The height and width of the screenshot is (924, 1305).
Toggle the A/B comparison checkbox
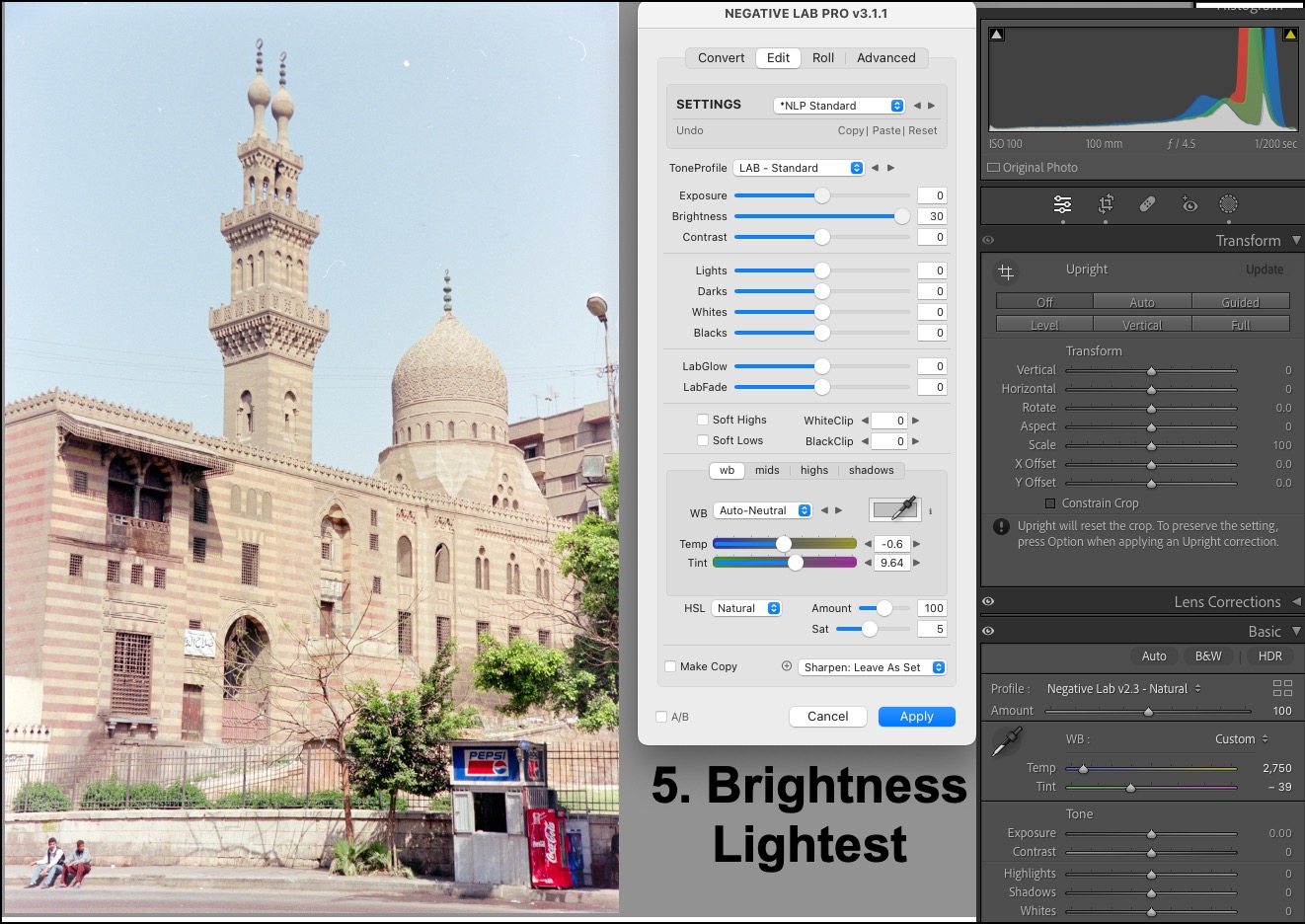point(661,717)
